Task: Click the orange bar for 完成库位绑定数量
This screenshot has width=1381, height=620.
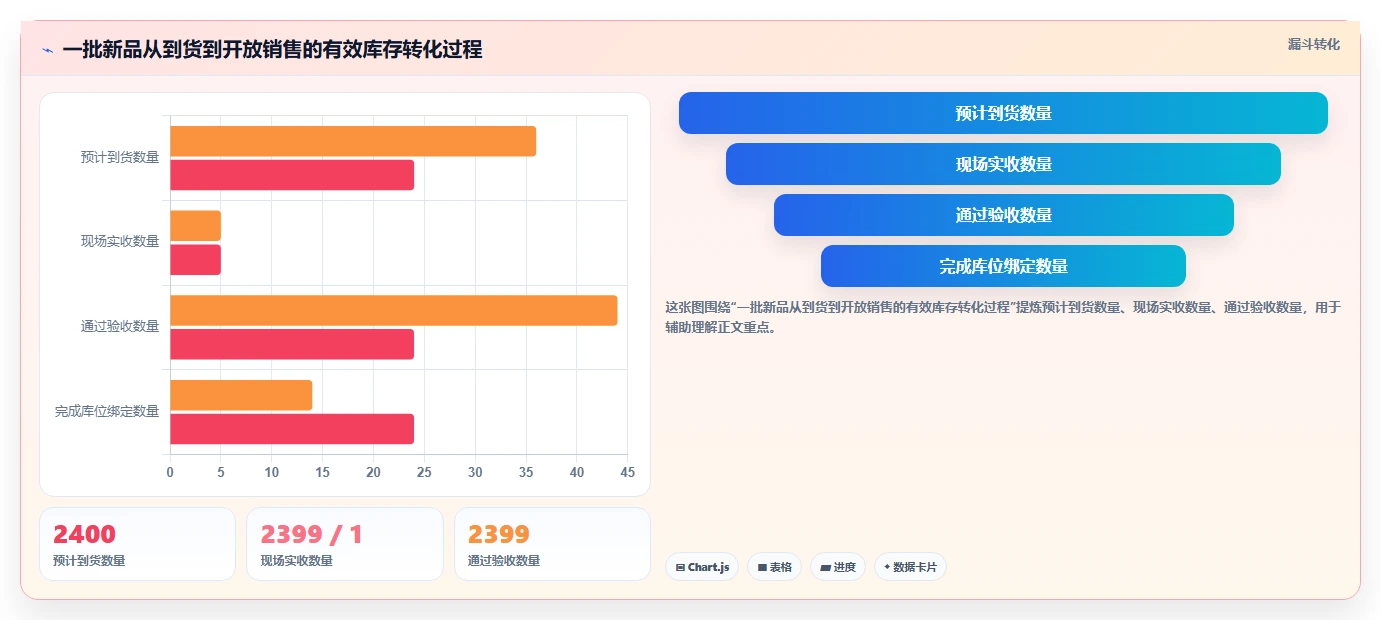Action: tap(241, 395)
